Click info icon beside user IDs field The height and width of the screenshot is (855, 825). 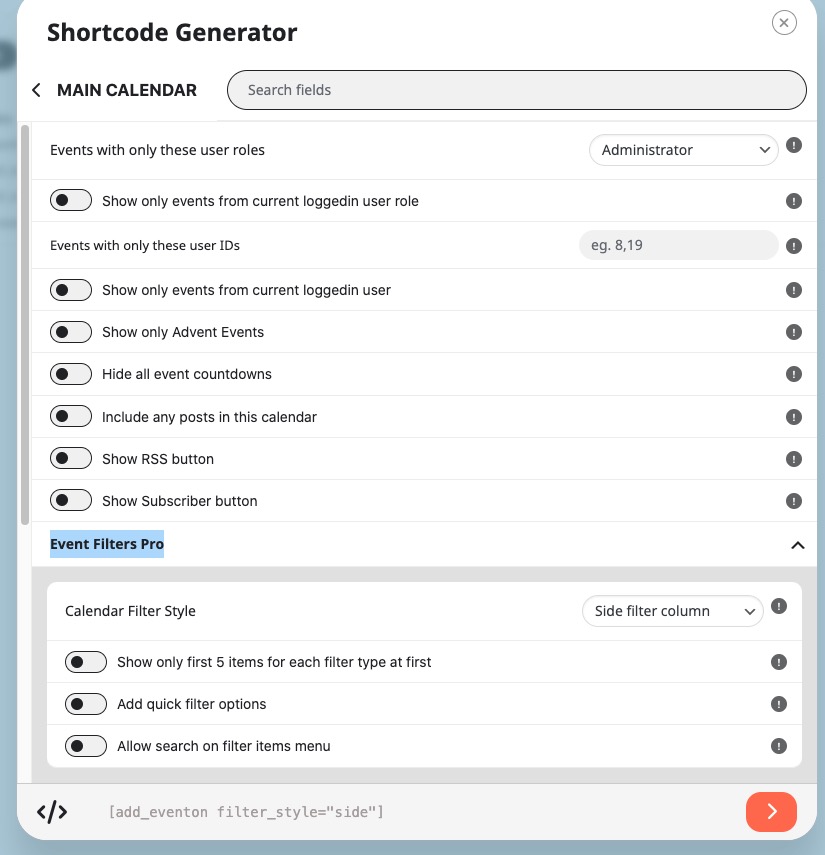pyautogui.click(x=793, y=246)
